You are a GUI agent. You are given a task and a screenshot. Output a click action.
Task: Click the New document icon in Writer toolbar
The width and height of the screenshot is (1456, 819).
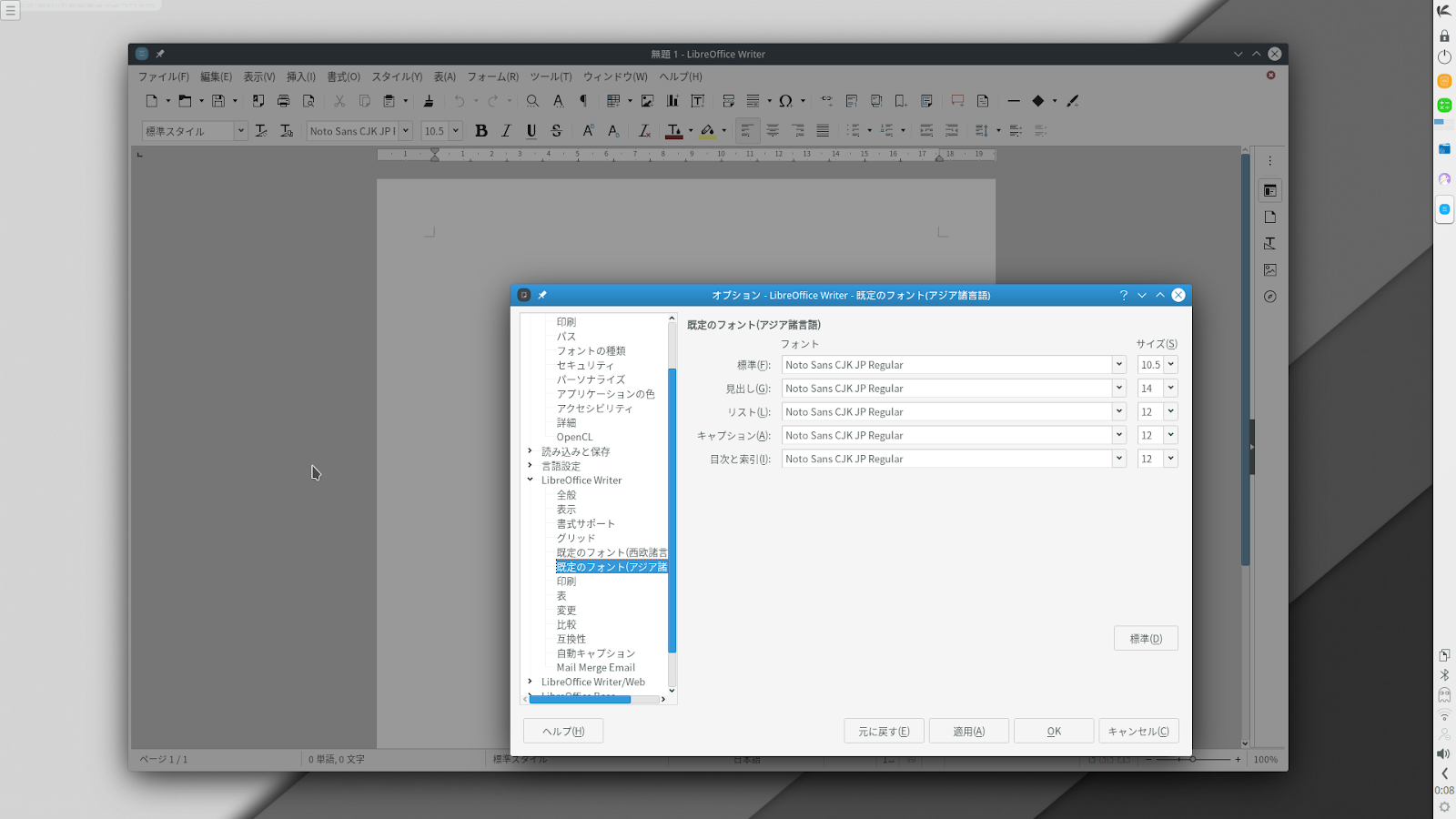[x=152, y=101]
